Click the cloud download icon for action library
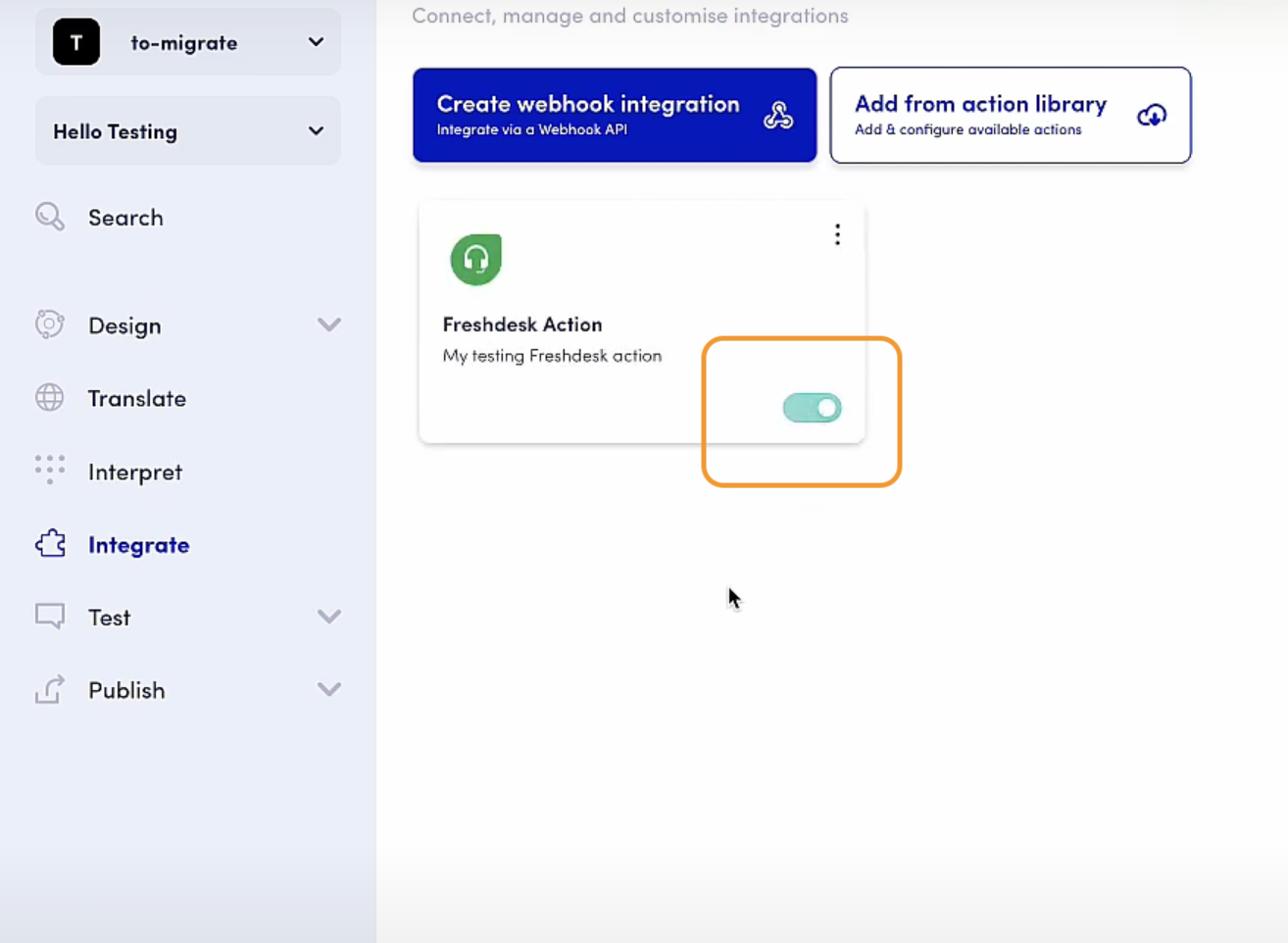 coord(1152,116)
